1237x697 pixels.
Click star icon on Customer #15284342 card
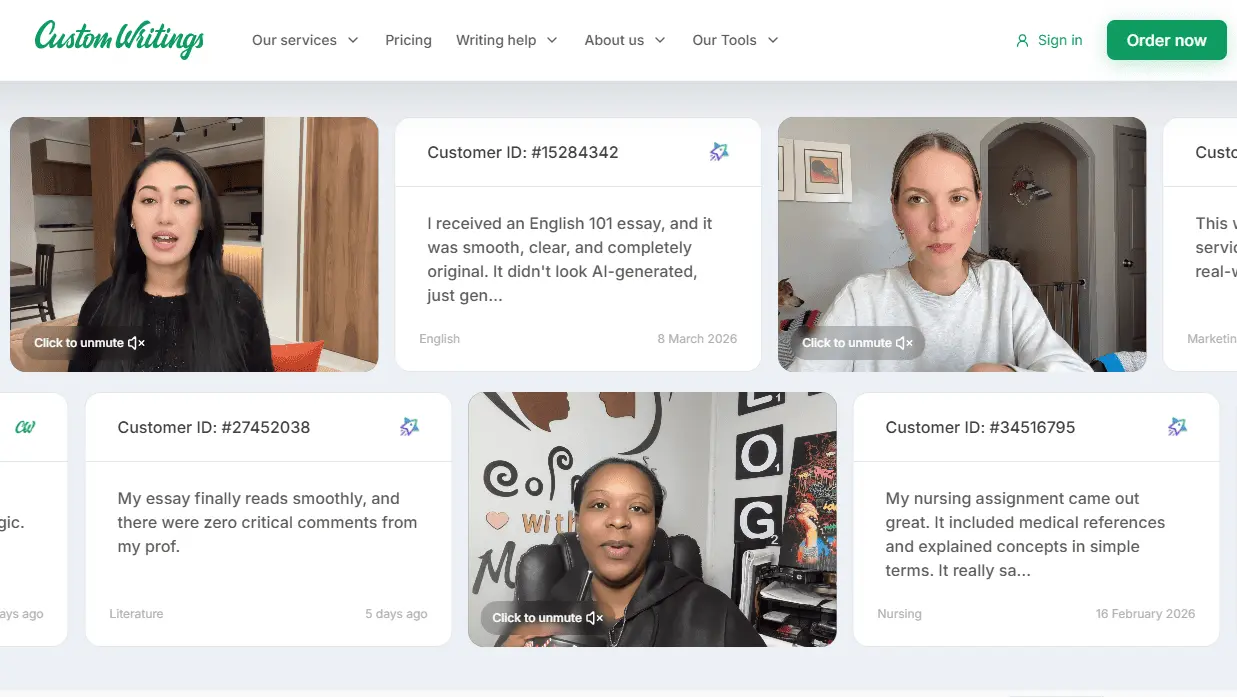click(x=719, y=152)
